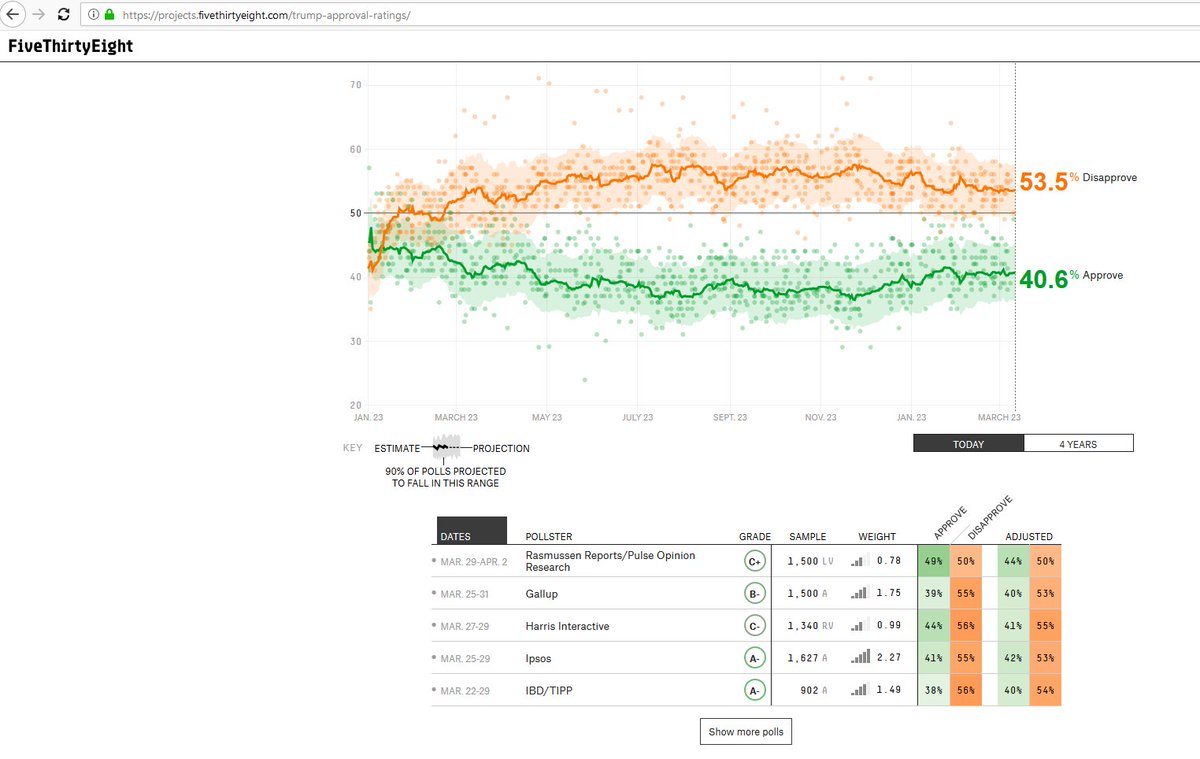The height and width of the screenshot is (759, 1200).
Task: Click the 1,627 A sample value
Action: [x=807, y=658]
